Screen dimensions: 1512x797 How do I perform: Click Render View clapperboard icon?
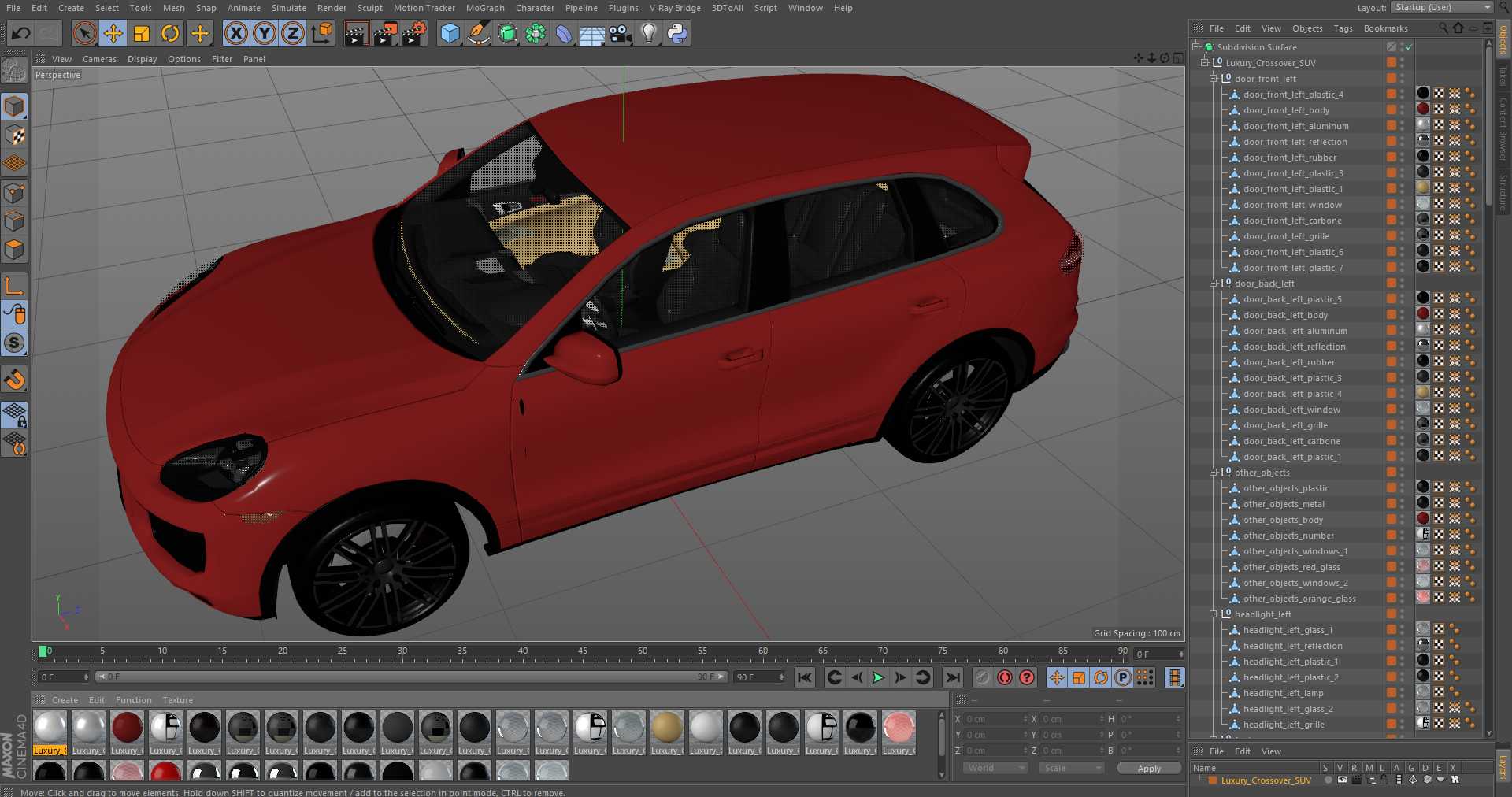click(356, 33)
